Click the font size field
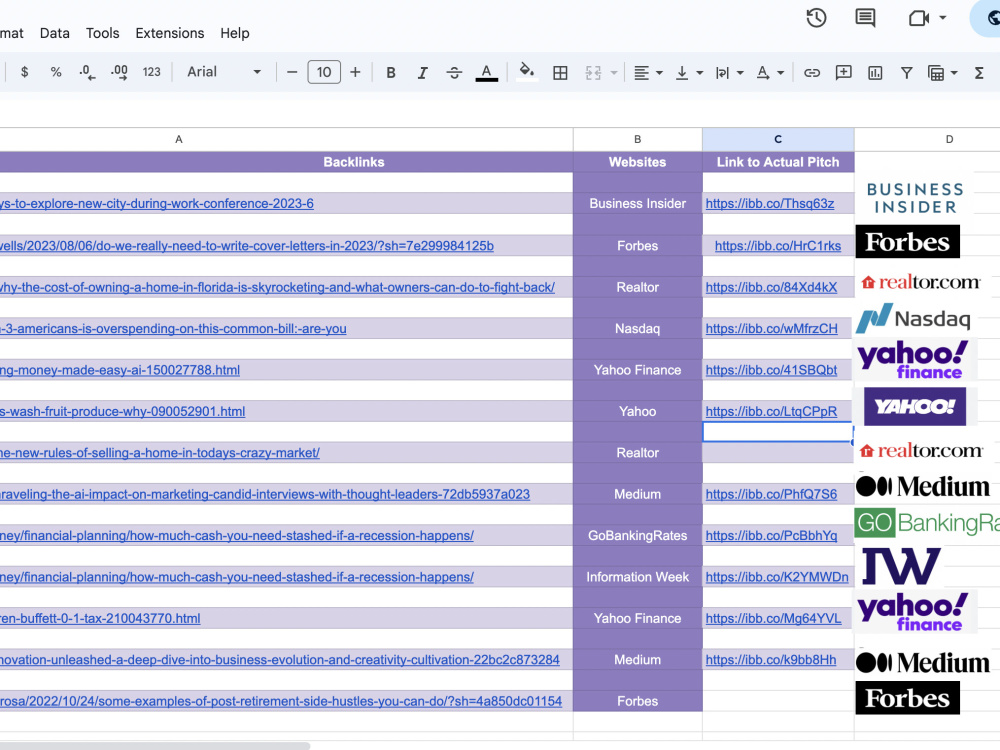 click(x=324, y=72)
